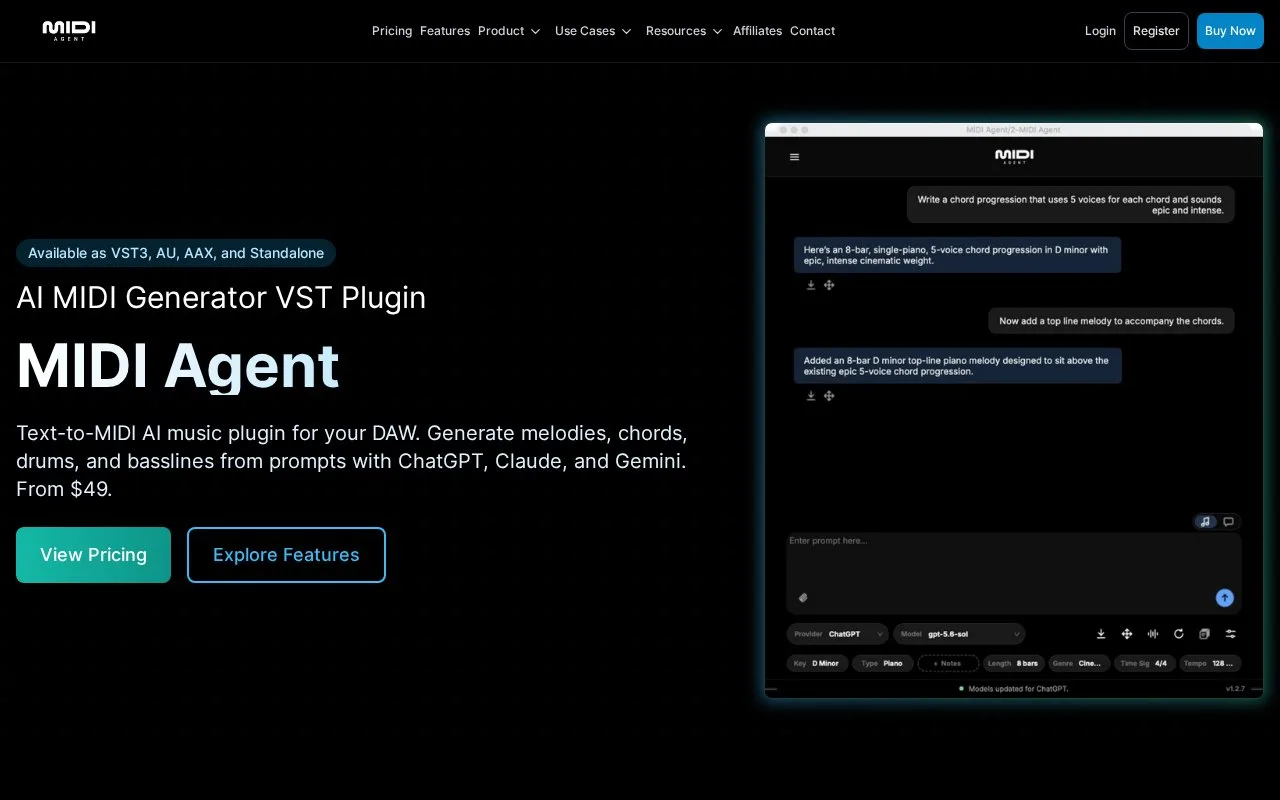The height and width of the screenshot is (800, 1280).
Task: Change the Type Piano selector
Action: 882,663
